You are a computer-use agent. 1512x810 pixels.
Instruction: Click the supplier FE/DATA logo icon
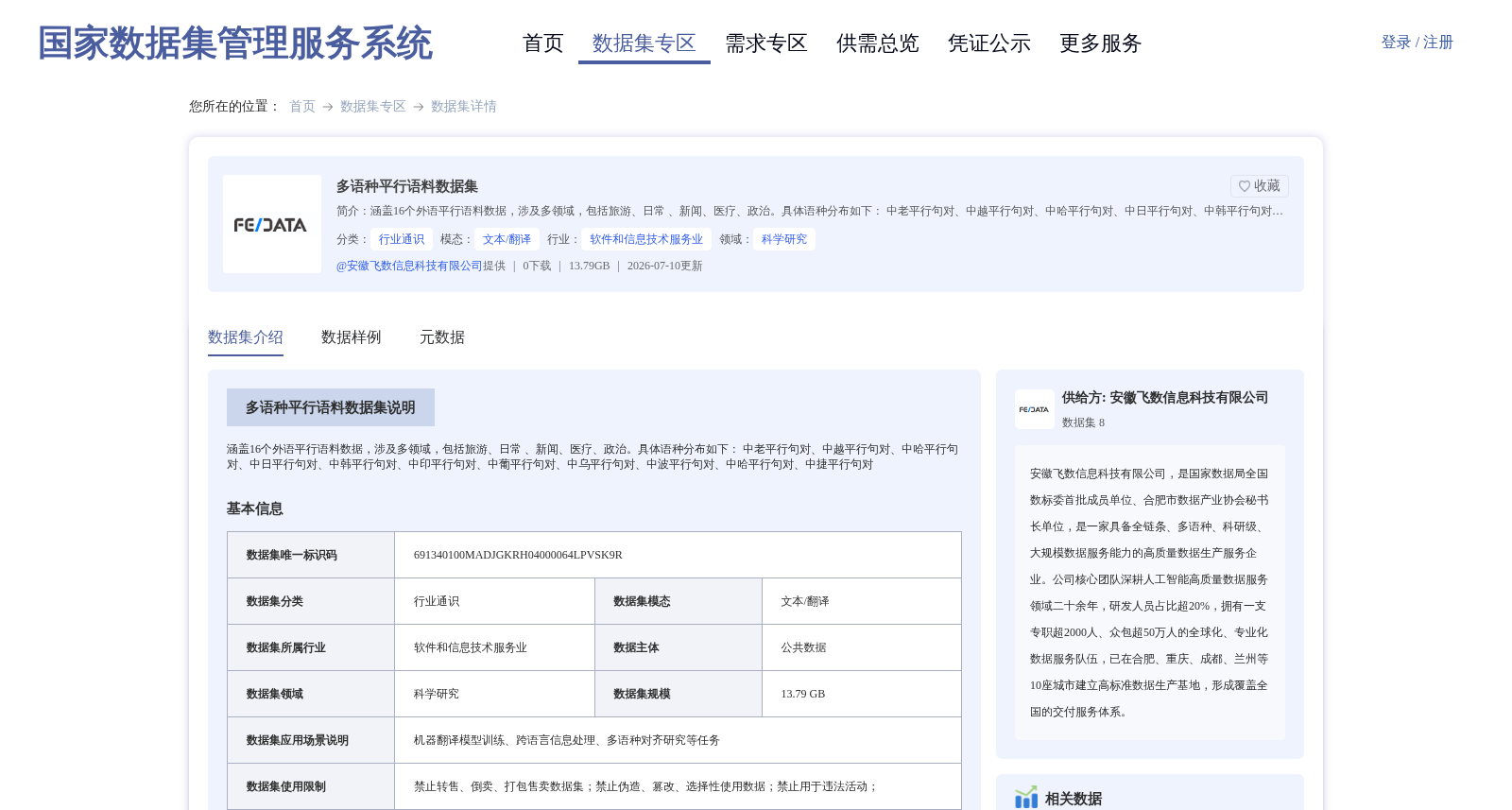click(x=1035, y=409)
